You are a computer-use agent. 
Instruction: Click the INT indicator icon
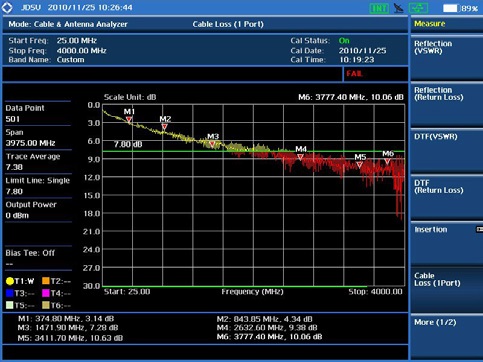[x=379, y=8]
